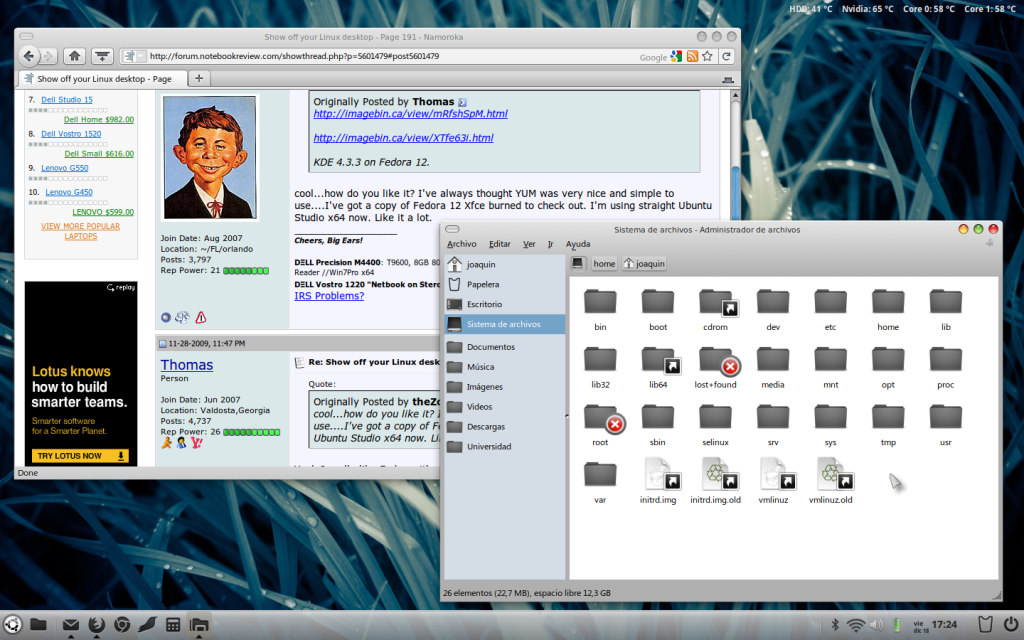Open the Ver menu
Viewport: 1024px width, 640px height.
coord(529,244)
